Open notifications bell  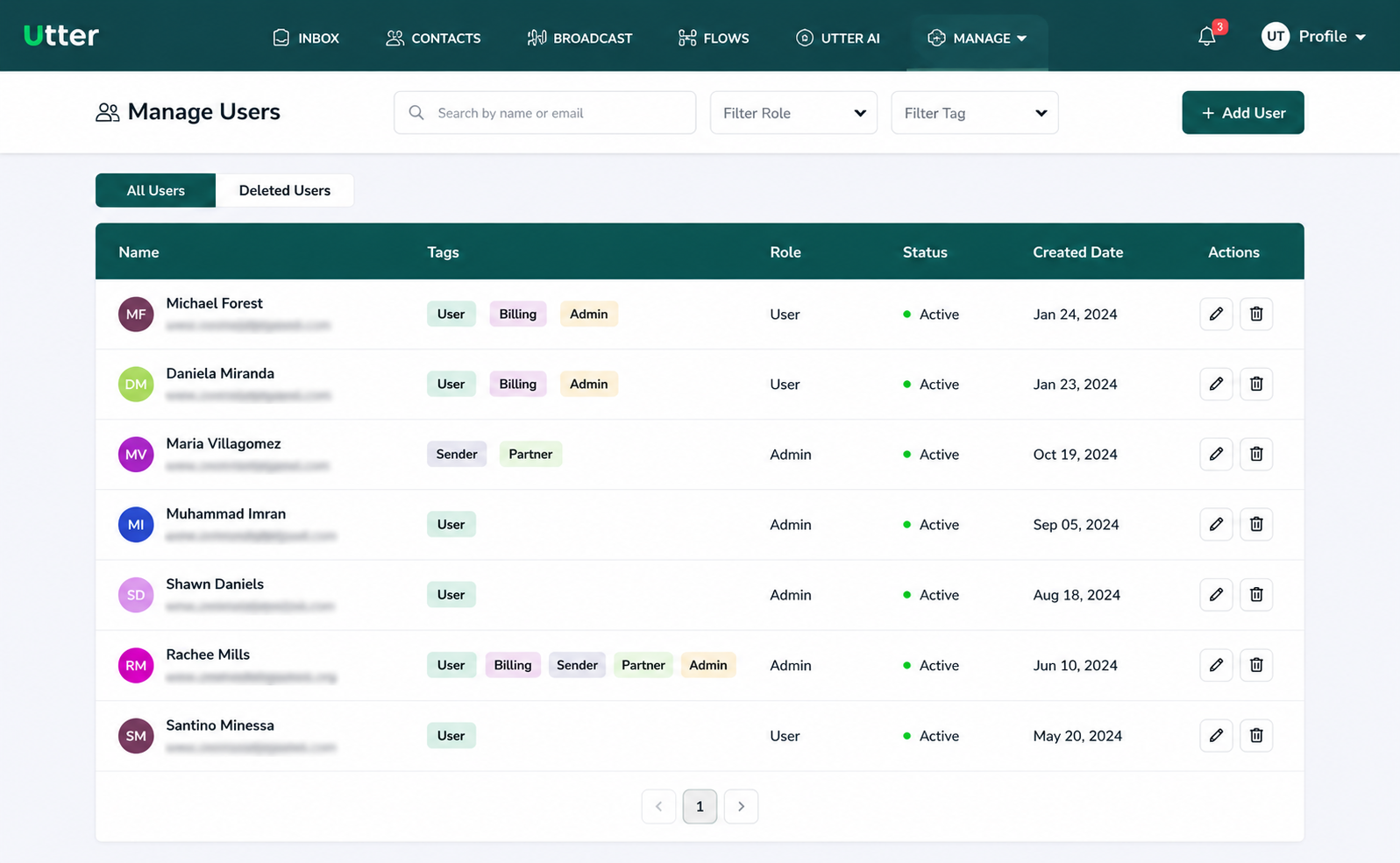point(1207,37)
